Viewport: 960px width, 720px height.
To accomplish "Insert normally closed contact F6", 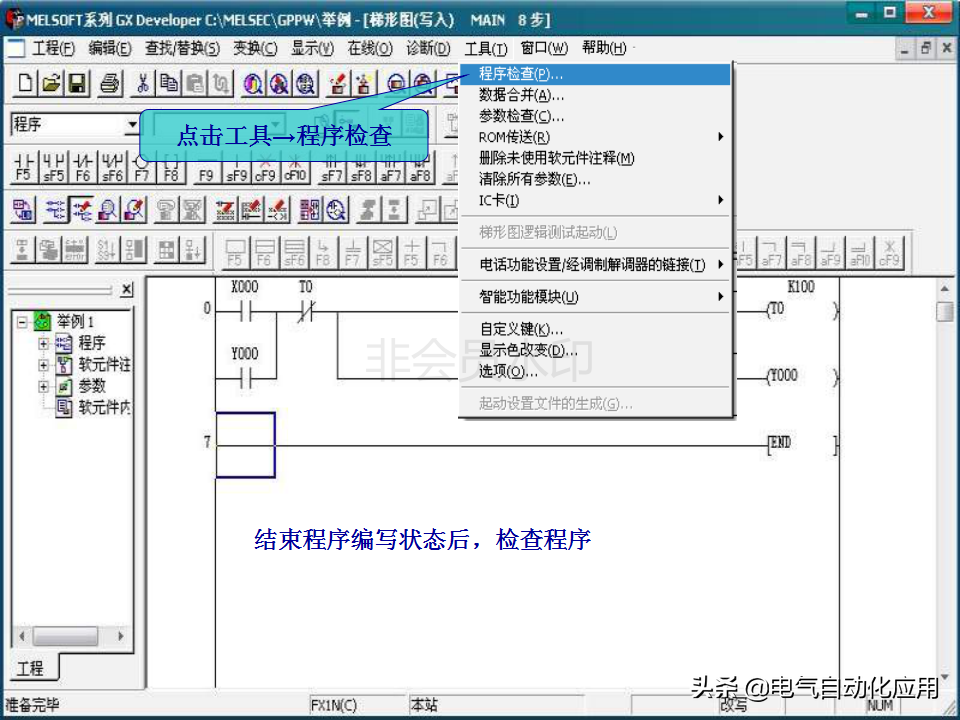I will 83,167.
